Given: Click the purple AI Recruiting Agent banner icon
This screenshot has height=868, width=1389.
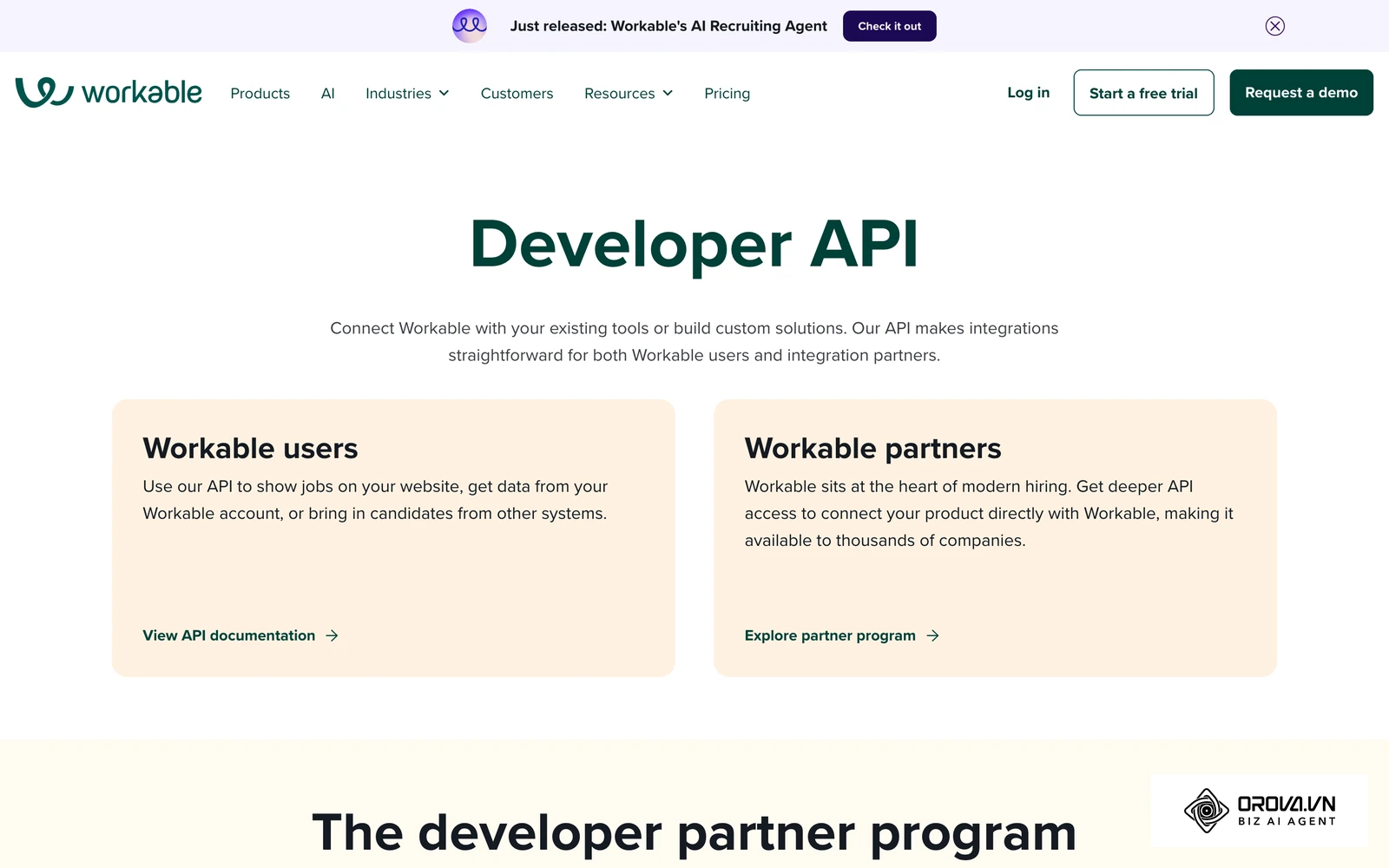Looking at the screenshot, I should pos(470,26).
